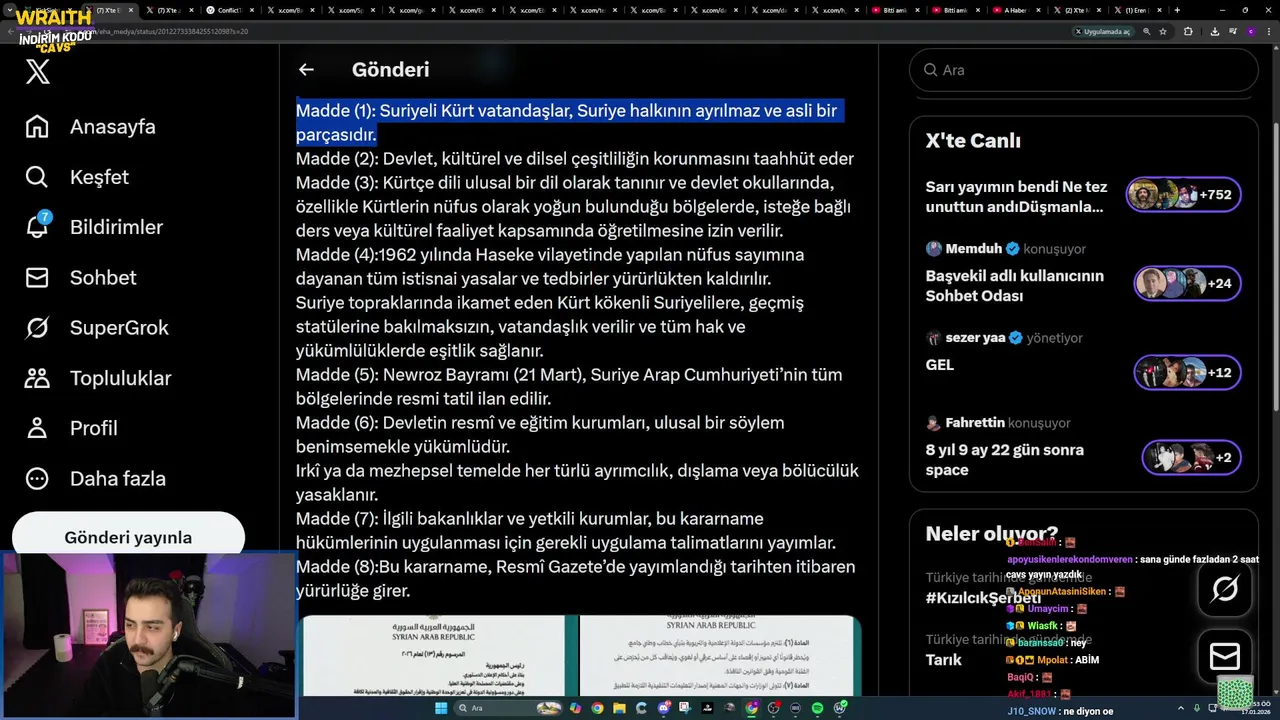The height and width of the screenshot is (720, 1280).
Task: Open Bildirimler bell with 7 badge
Action: (94, 227)
